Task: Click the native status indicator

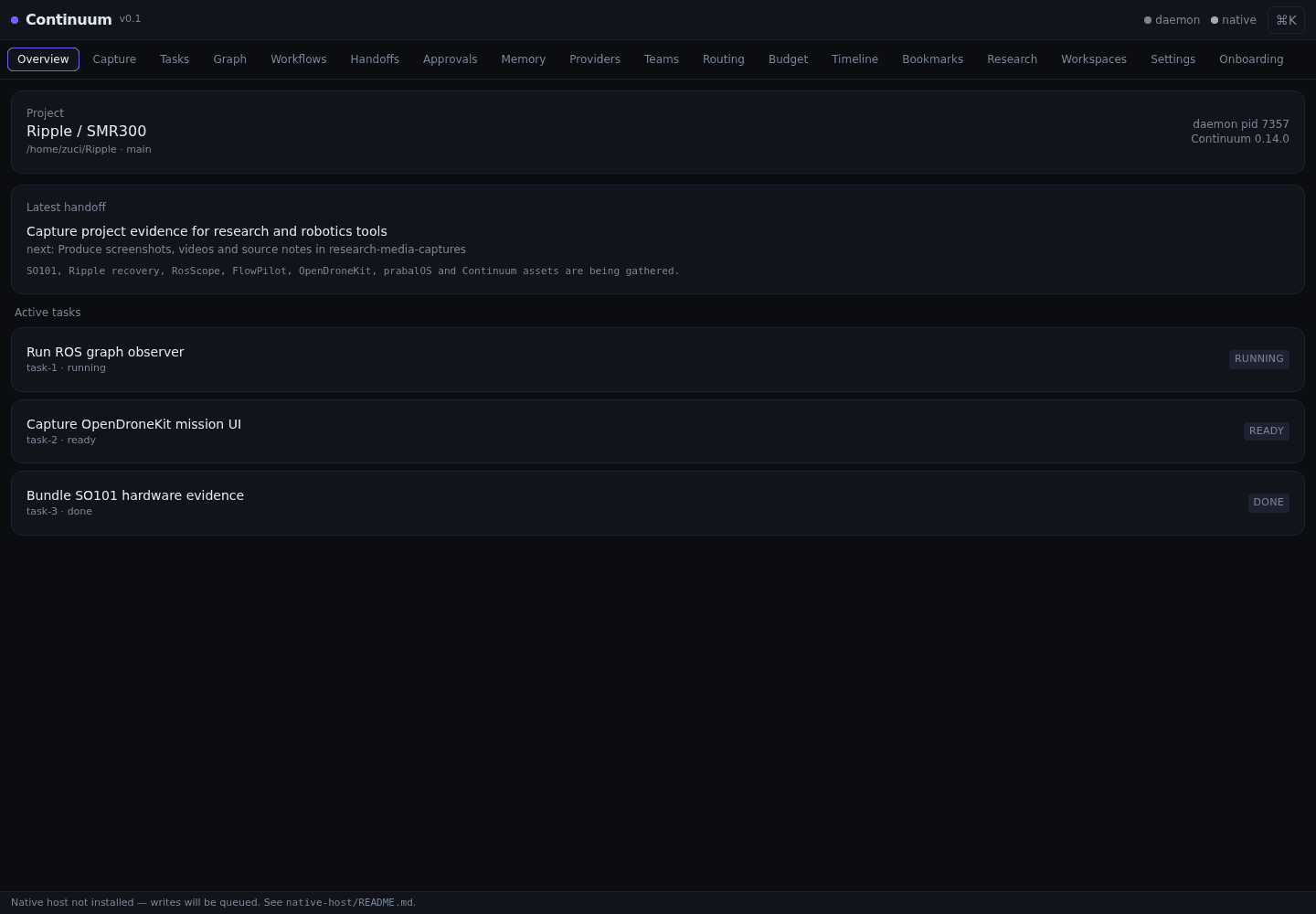Action: [1234, 20]
